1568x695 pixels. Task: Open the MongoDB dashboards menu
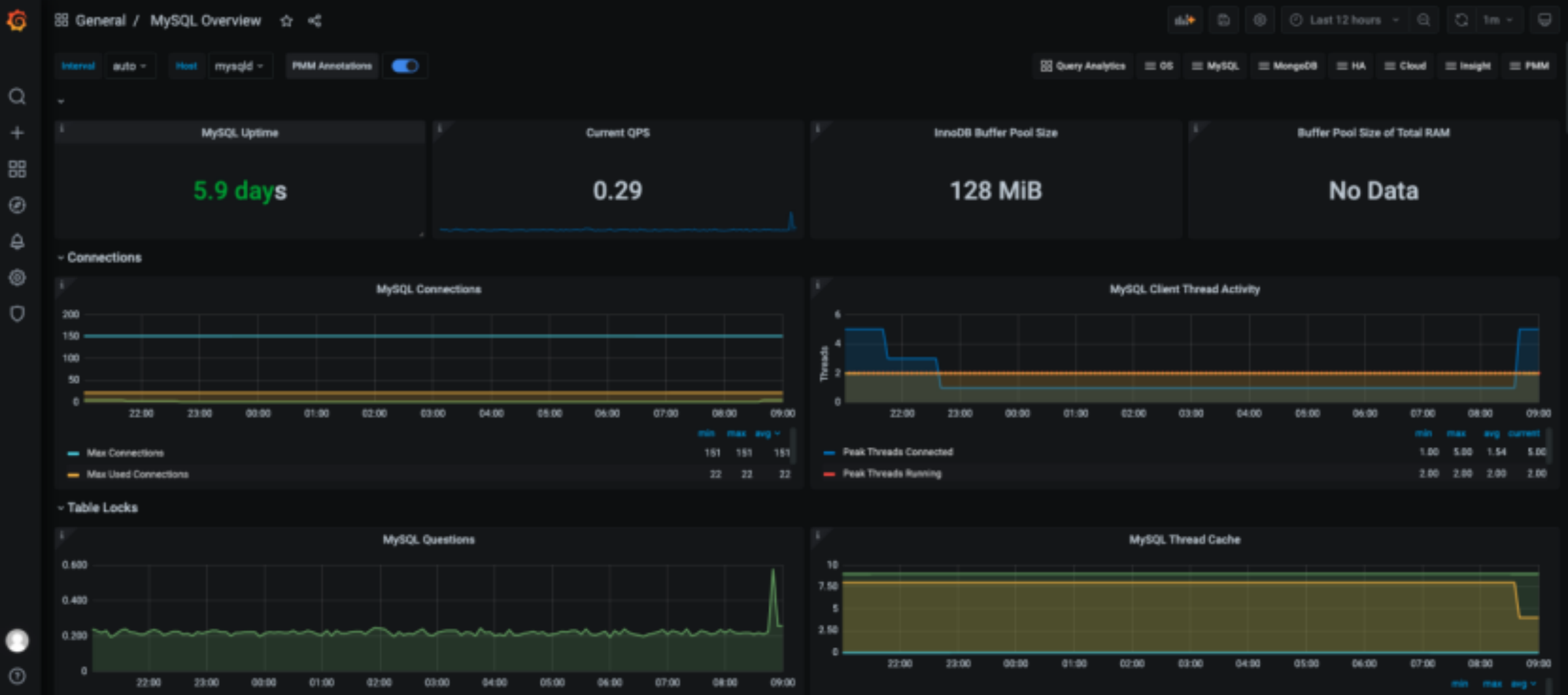(x=1287, y=66)
